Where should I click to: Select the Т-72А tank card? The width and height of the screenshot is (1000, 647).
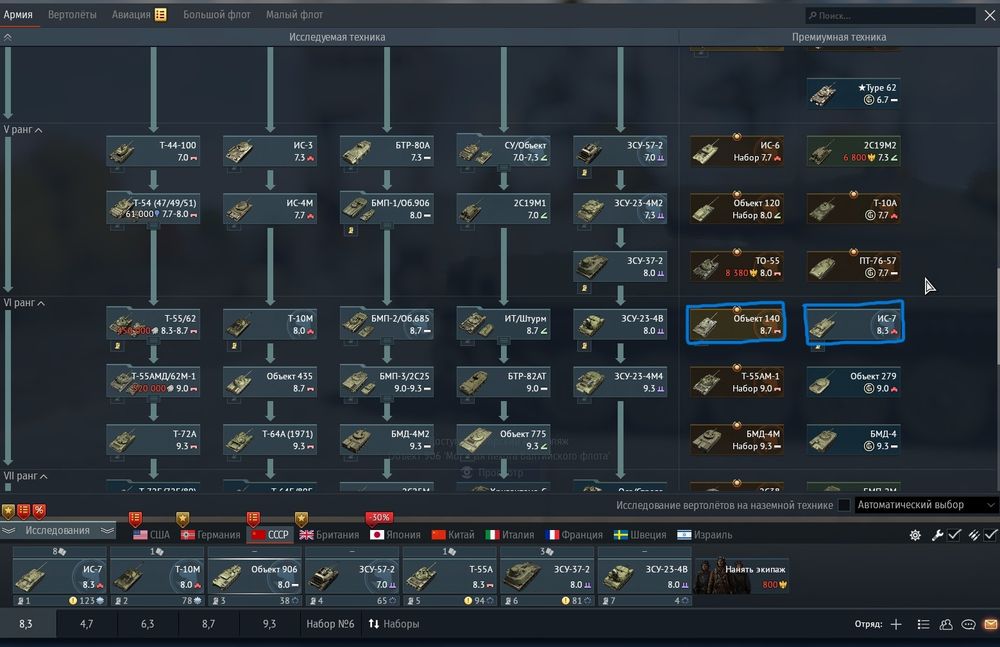click(153, 440)
